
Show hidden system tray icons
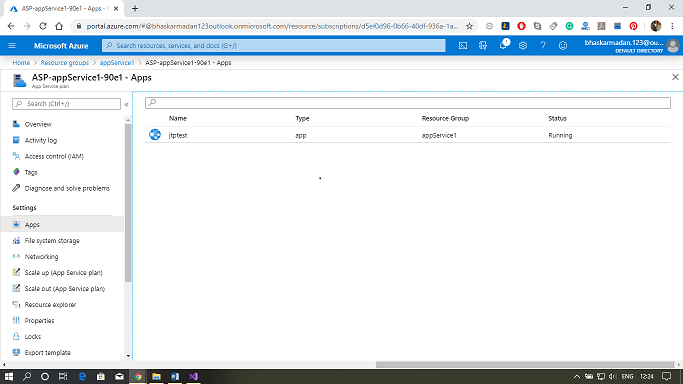click(576, 377)
